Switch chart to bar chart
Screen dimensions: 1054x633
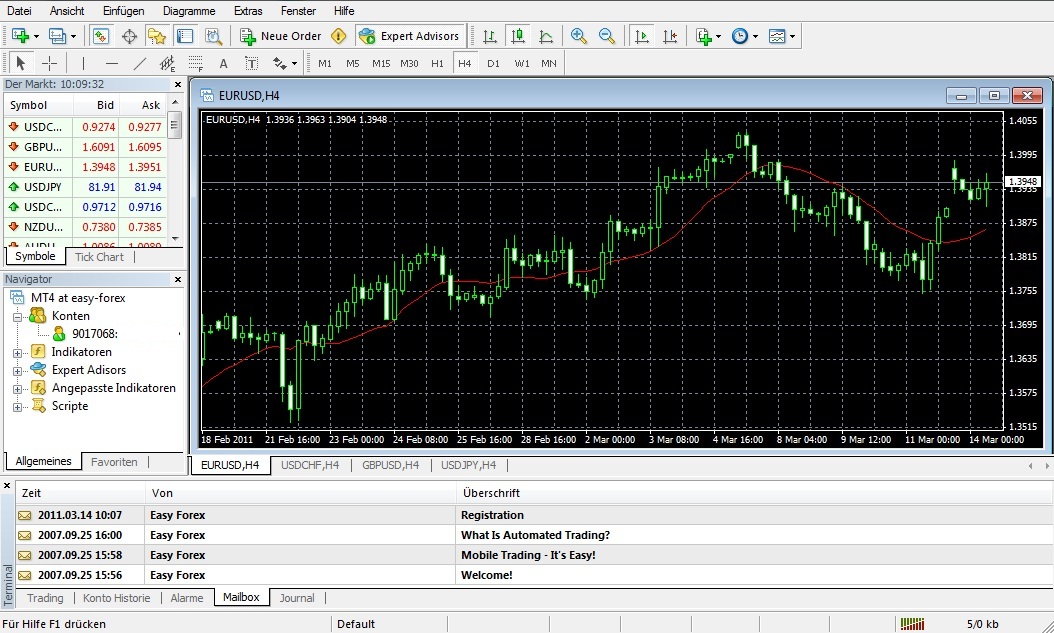(490, 36)
